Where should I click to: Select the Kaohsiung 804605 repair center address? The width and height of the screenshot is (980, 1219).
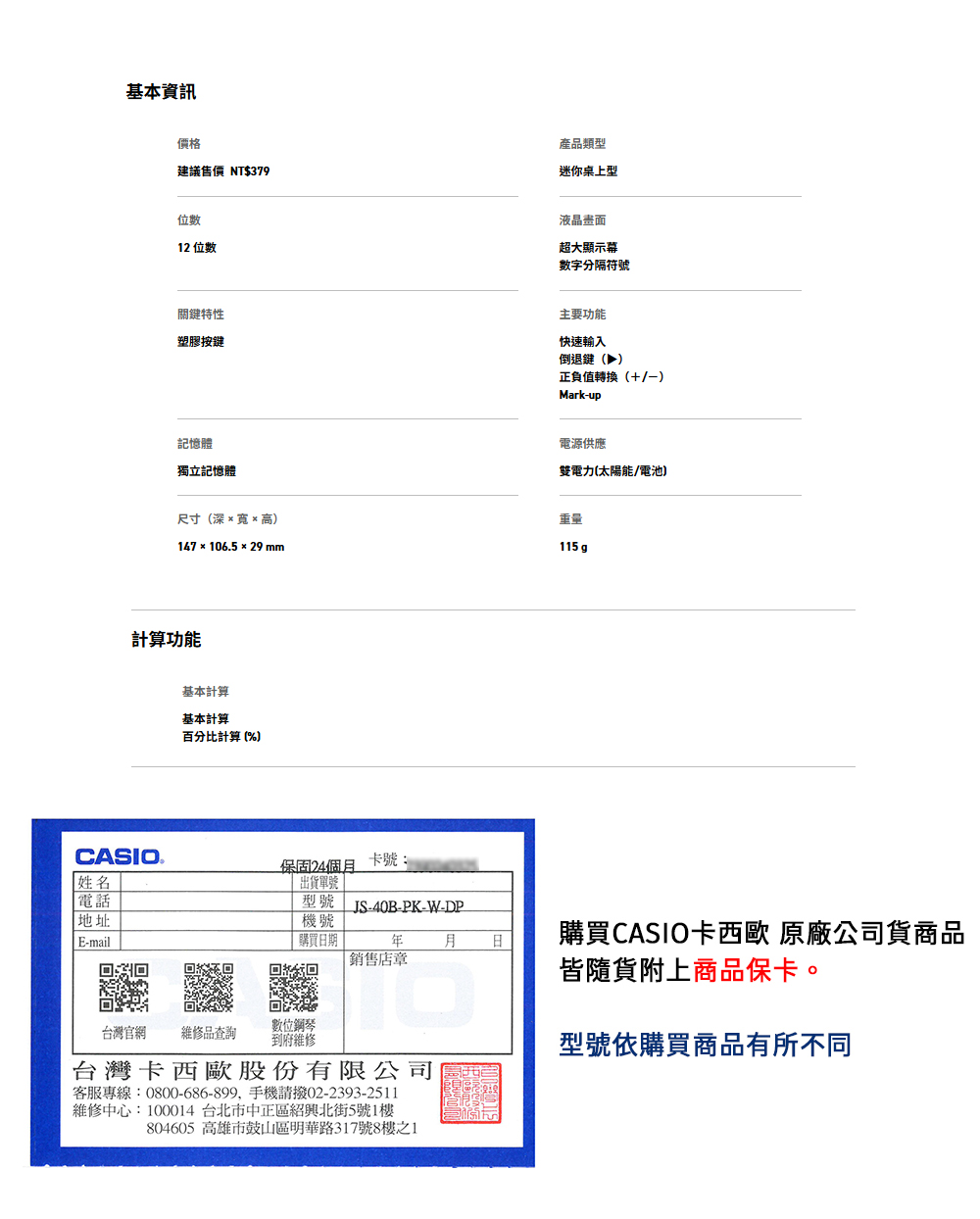pyautogui.click(x=282, y=1129)
